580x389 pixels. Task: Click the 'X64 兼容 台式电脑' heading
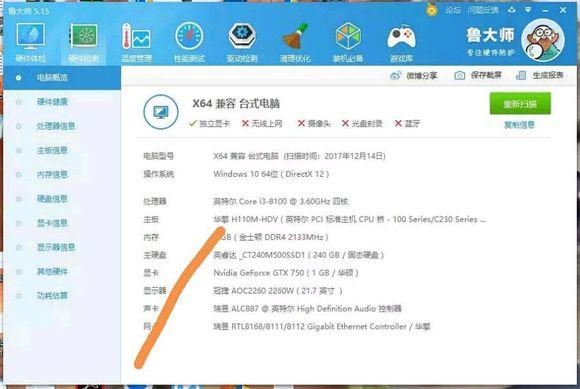[x=236, y=104]
